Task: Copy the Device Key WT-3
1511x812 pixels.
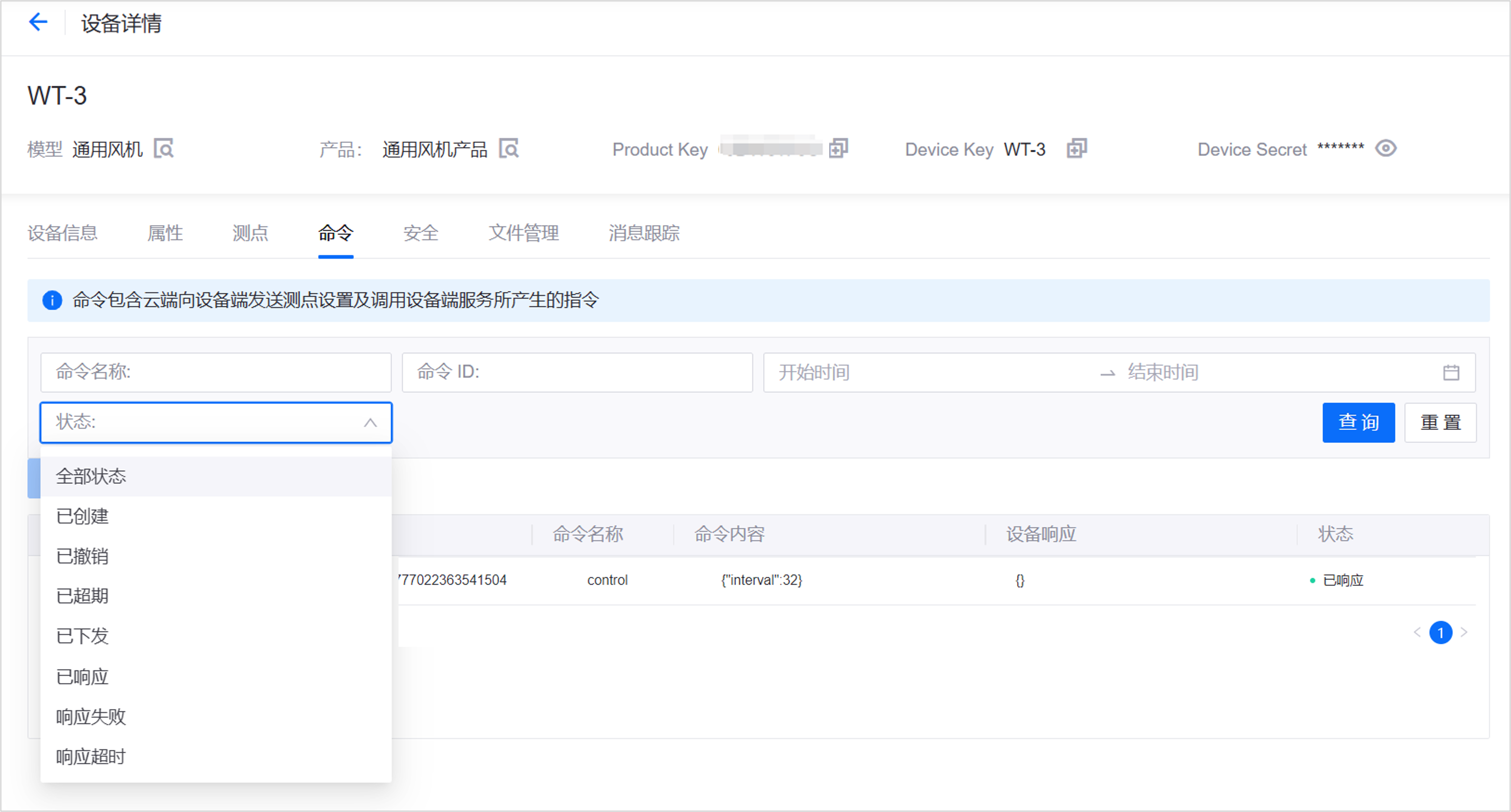Action: coord(1076,149)
